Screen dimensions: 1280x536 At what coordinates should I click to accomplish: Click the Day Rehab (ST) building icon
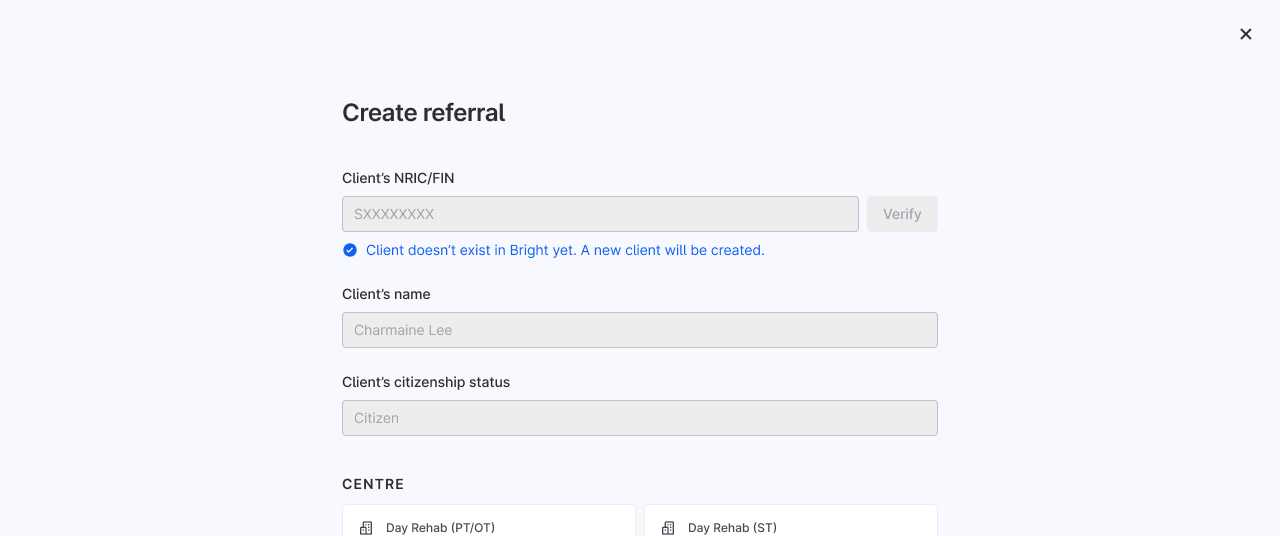point(668,527)
